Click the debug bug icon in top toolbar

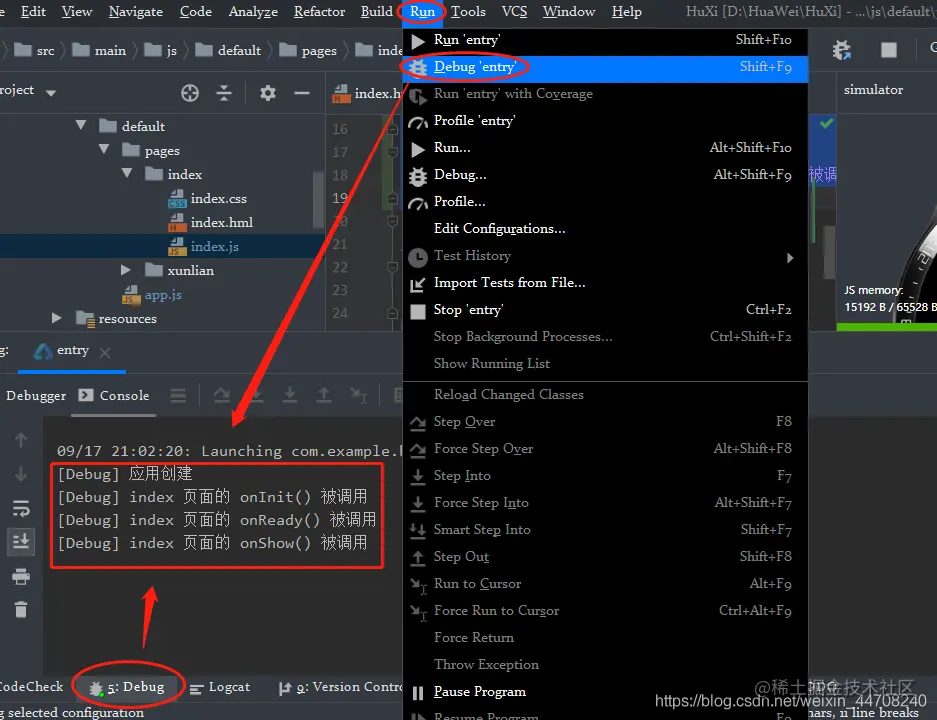pyautogui.click(x=841, y=50)
